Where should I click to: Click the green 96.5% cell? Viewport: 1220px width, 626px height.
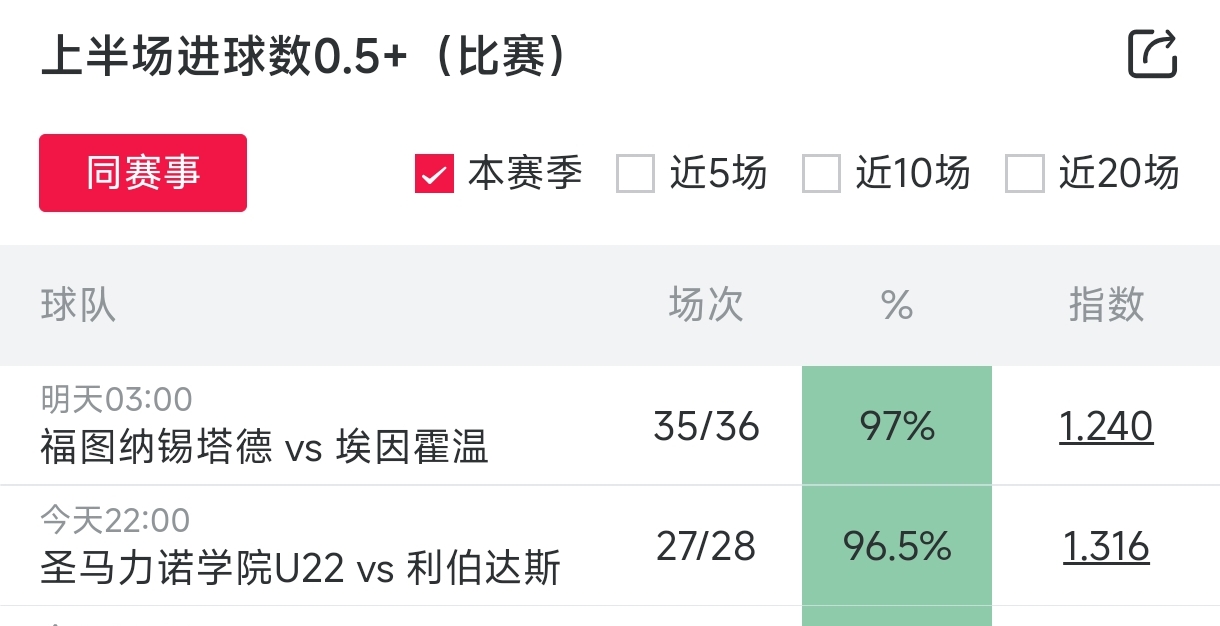coord(897,547)
